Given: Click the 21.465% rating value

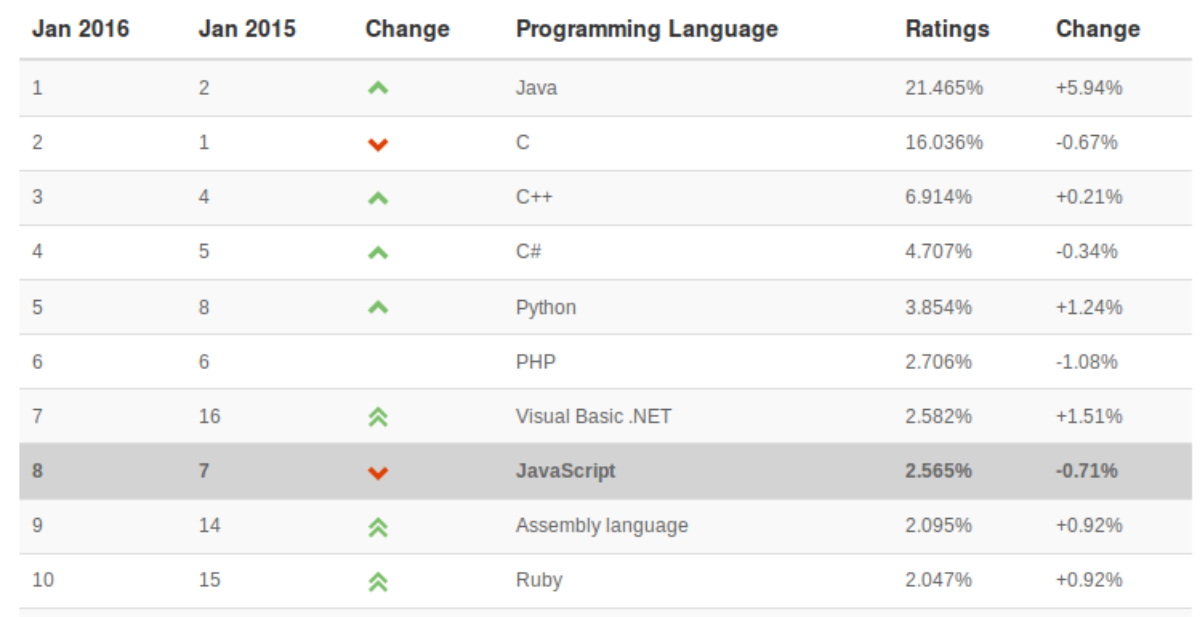Looking at the screenshot, I should coord(944,88).
